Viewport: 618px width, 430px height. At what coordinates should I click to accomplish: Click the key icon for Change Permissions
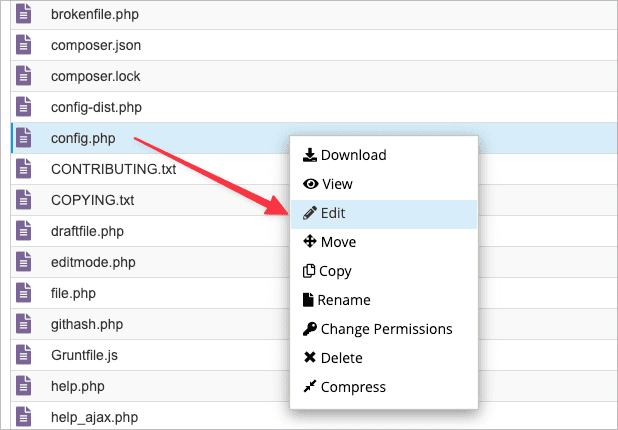[310, 329]
